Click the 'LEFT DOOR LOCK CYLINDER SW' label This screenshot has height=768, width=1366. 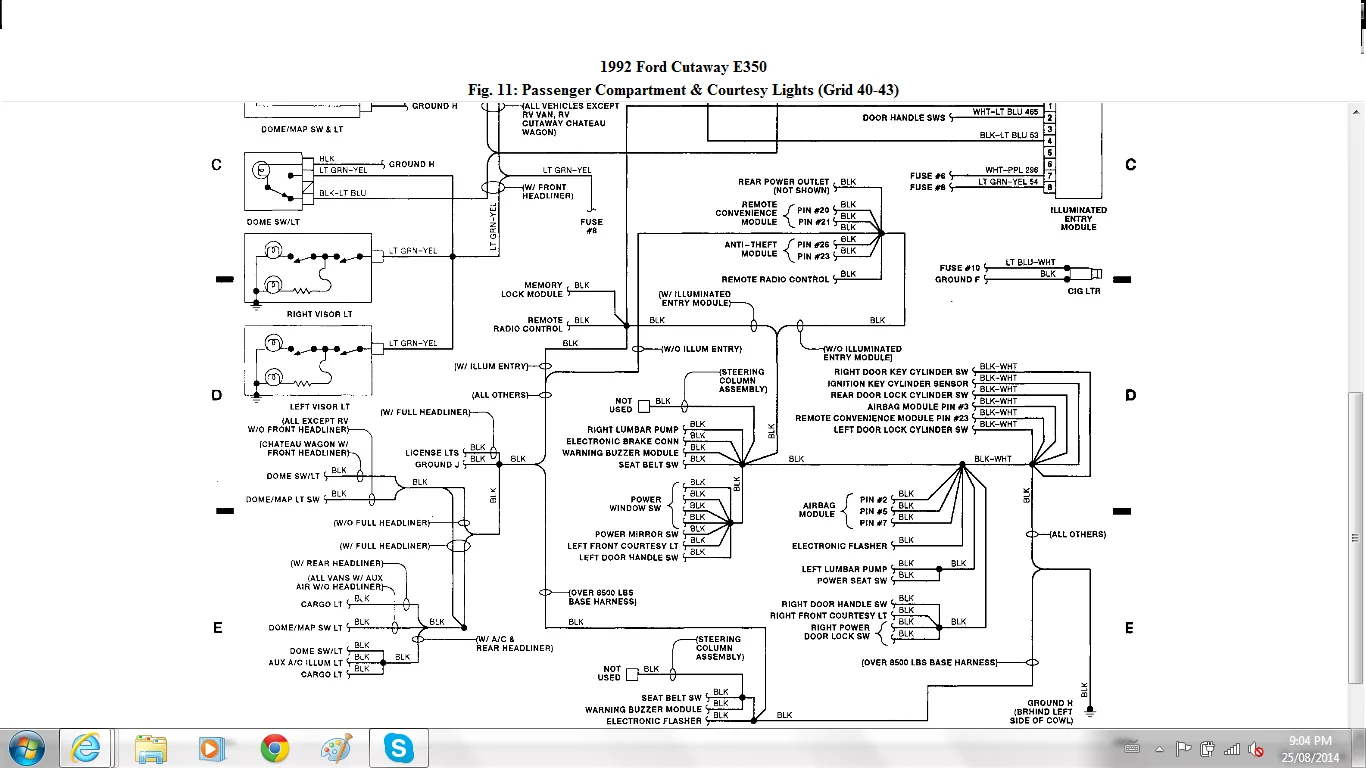[x=901, y=430]
